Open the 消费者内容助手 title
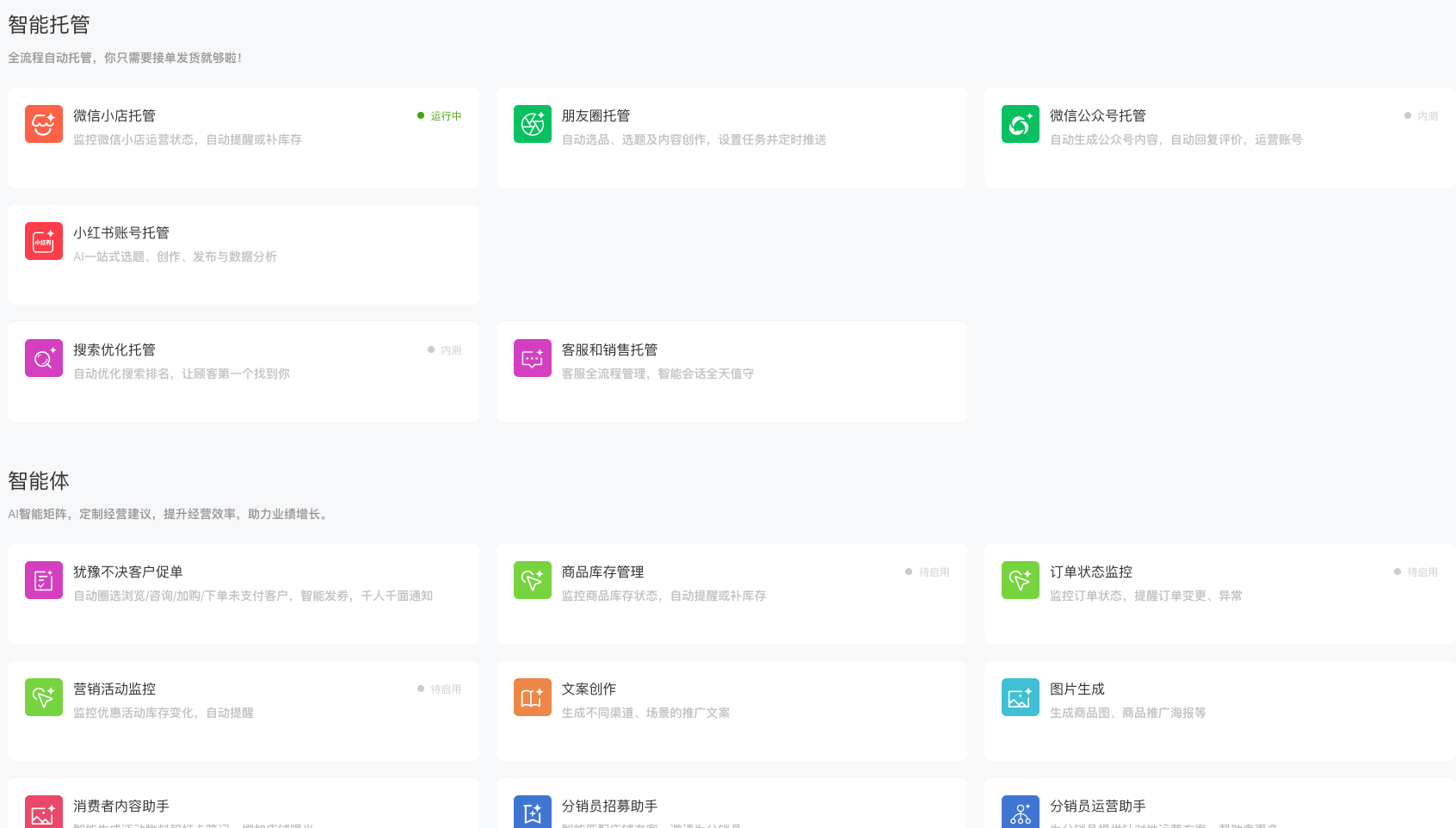 [x=121, y=806]
